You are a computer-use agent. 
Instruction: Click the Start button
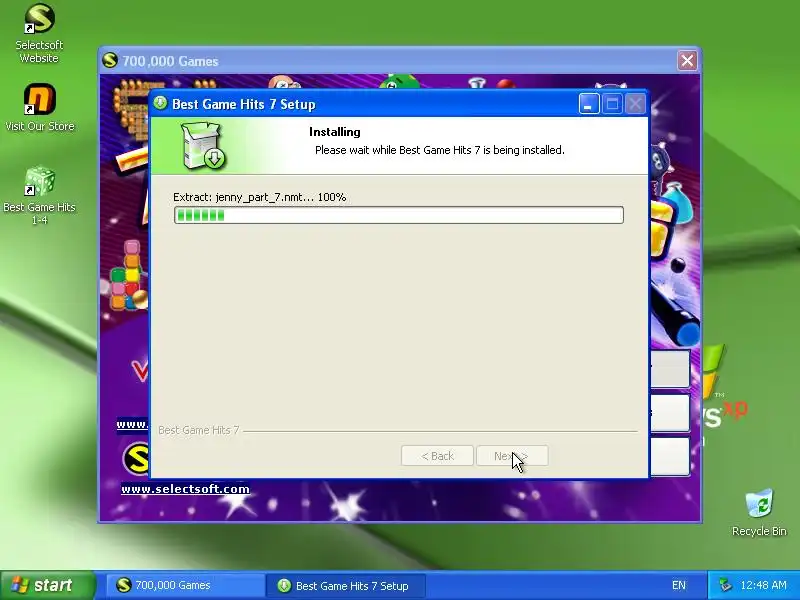coord(47,585)
